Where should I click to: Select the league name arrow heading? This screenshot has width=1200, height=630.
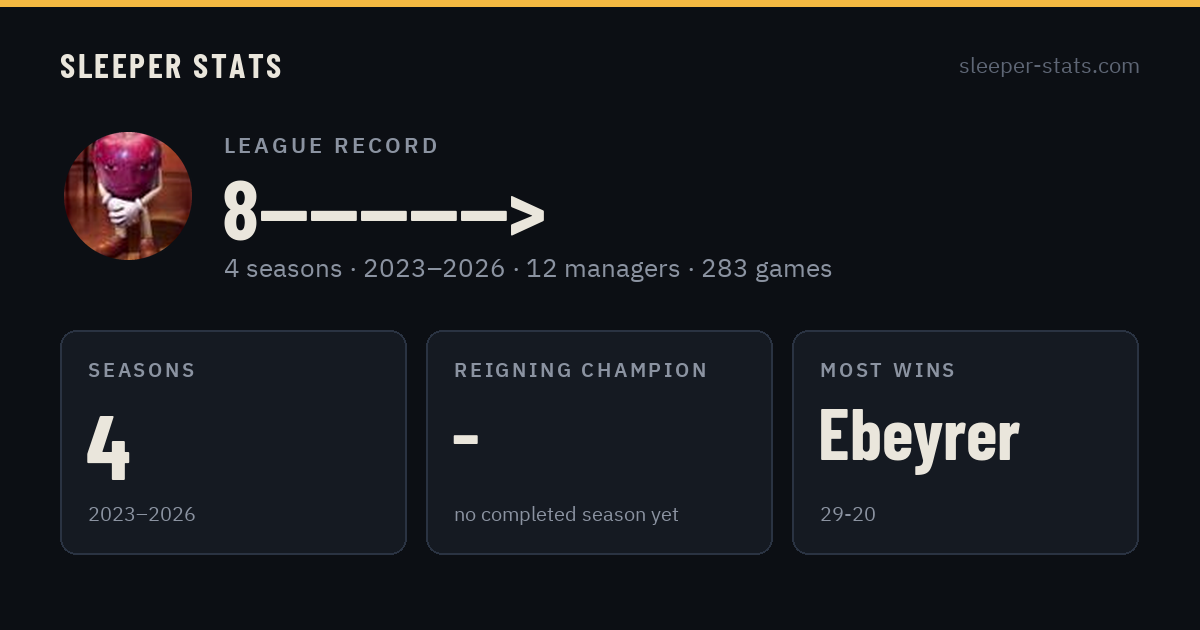pyautogui.click(x=384, y=212)
